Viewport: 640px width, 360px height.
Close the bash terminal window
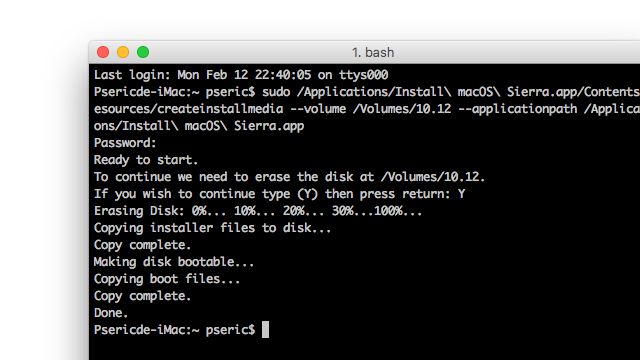click(x=103, y=52)
